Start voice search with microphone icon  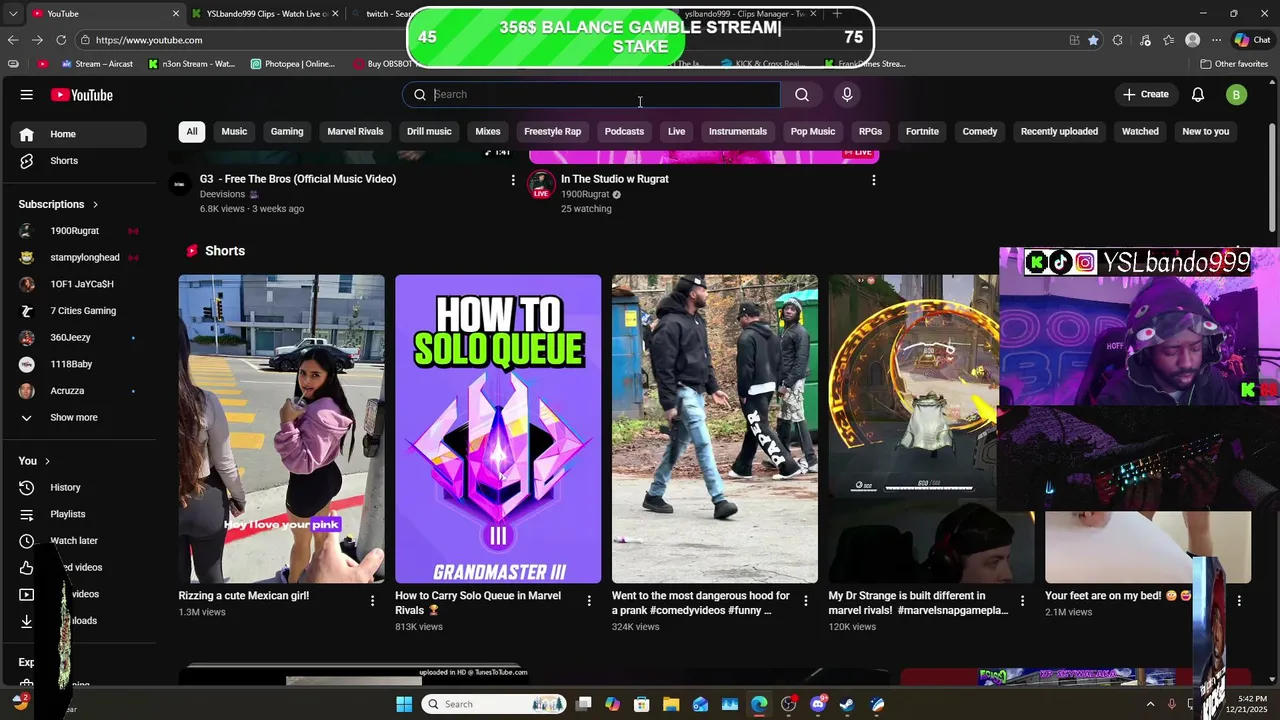coord(847,94)
